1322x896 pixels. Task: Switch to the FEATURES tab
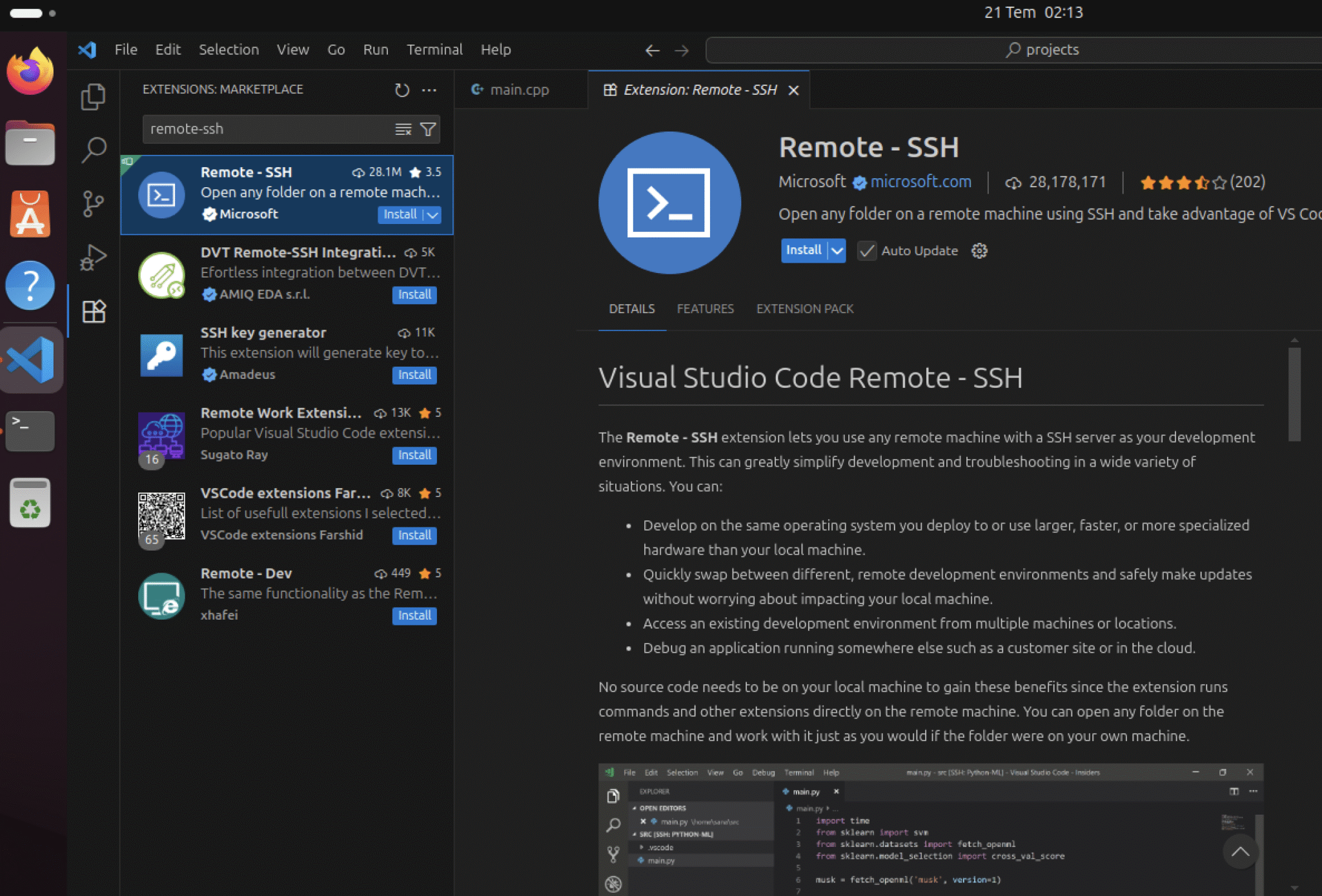click(705, 309)
